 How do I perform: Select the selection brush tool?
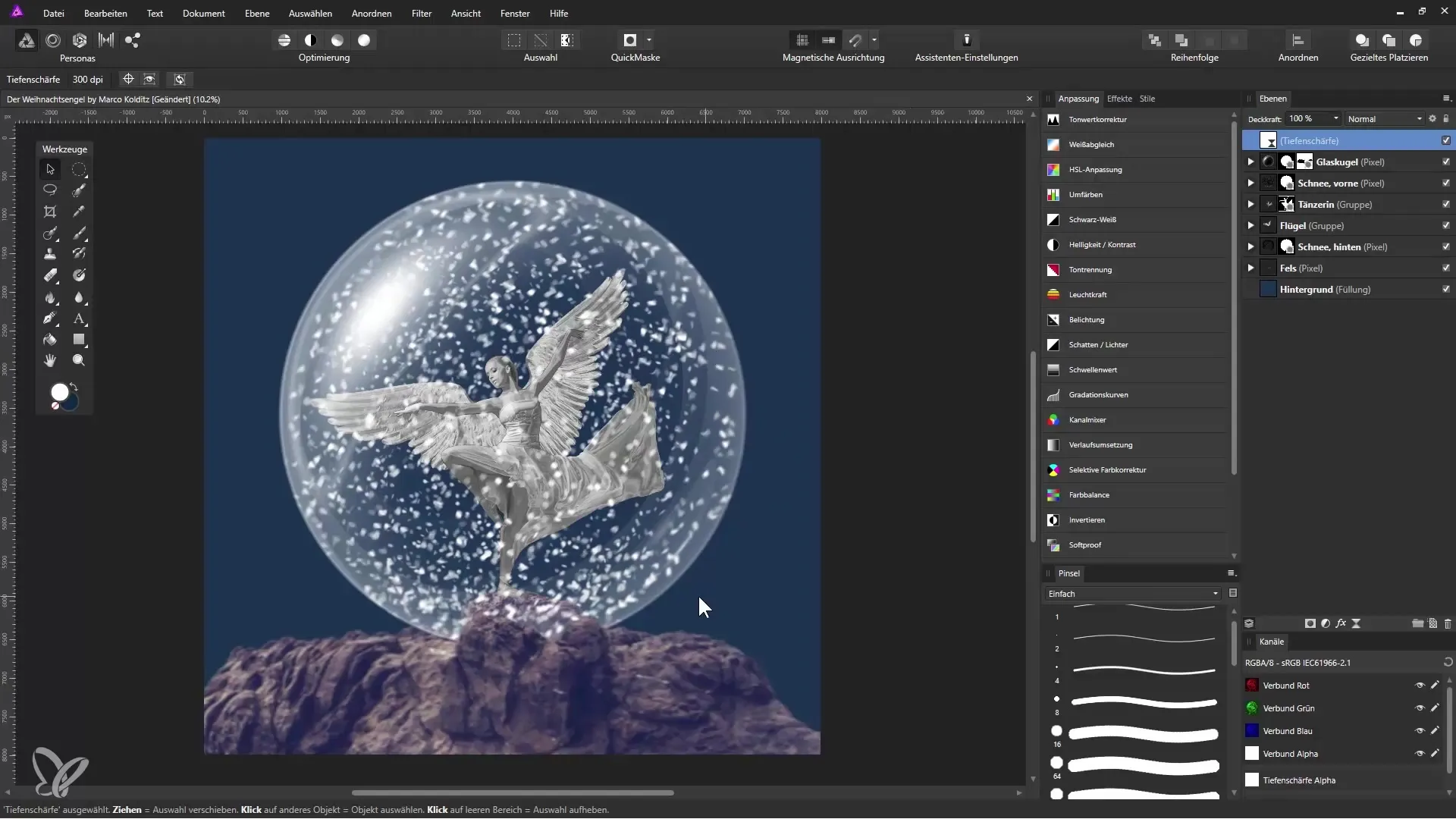pyautogui.click(x=79, y=190)
